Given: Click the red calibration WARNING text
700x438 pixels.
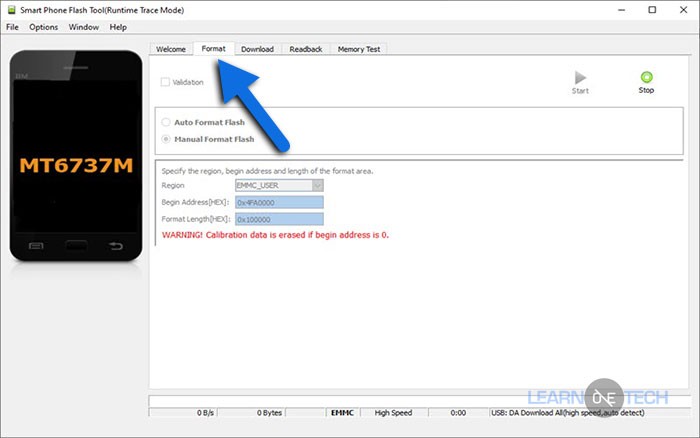Looking at the screenshot, I should click(x=275, y=235).
